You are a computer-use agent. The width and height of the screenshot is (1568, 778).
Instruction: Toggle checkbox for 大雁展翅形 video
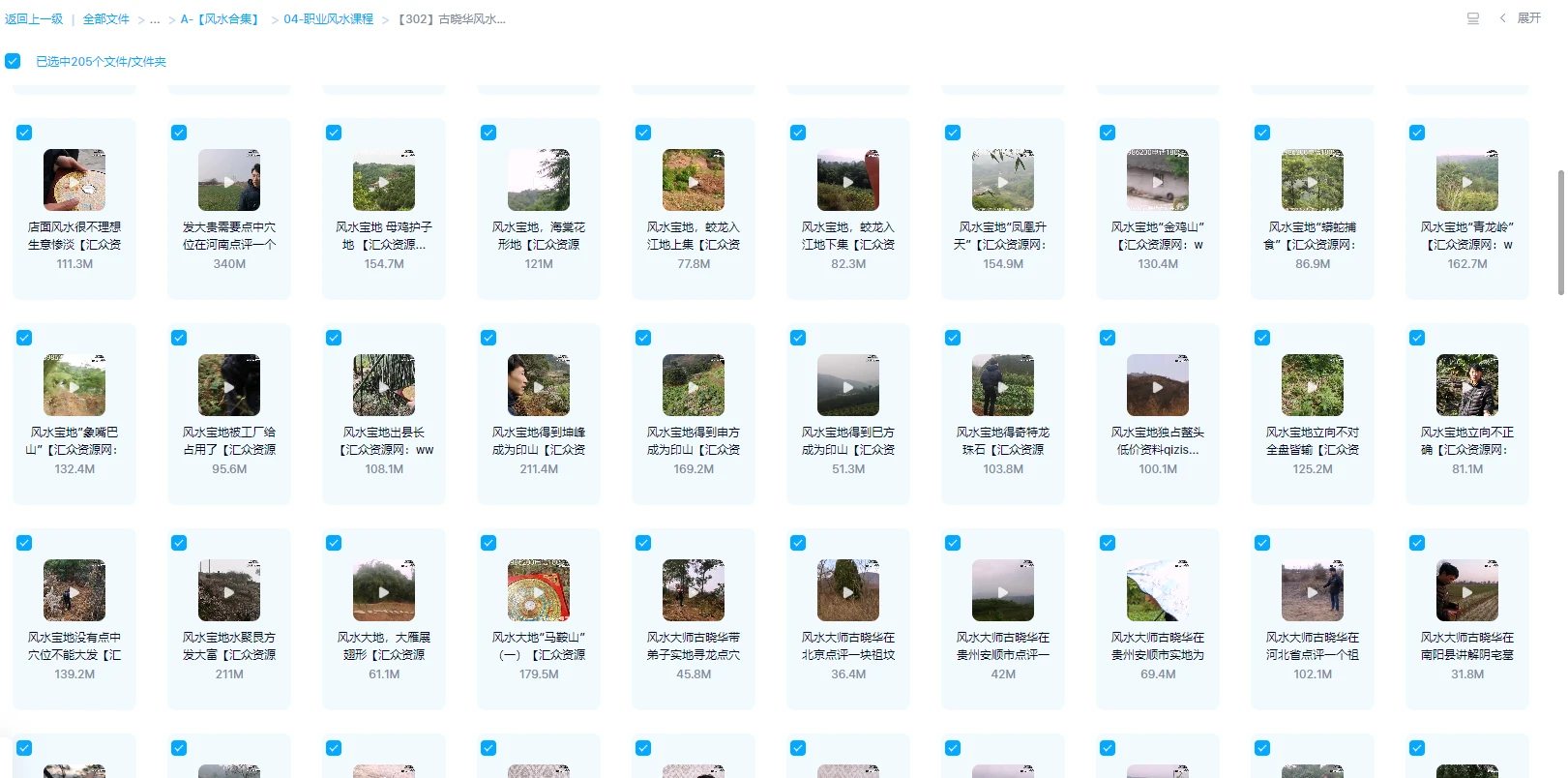(334, 543)
